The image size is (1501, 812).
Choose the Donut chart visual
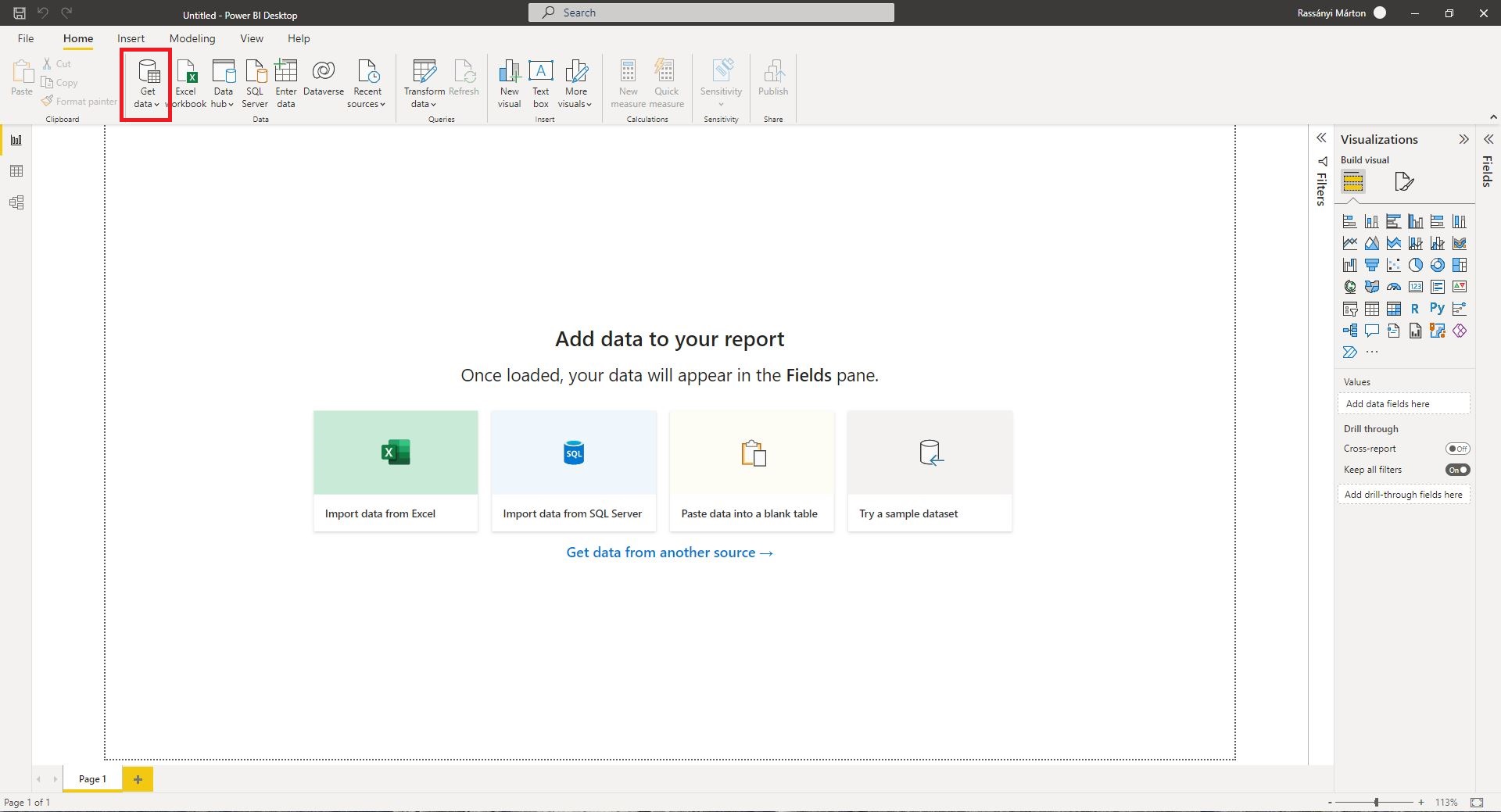(1438, 265)
